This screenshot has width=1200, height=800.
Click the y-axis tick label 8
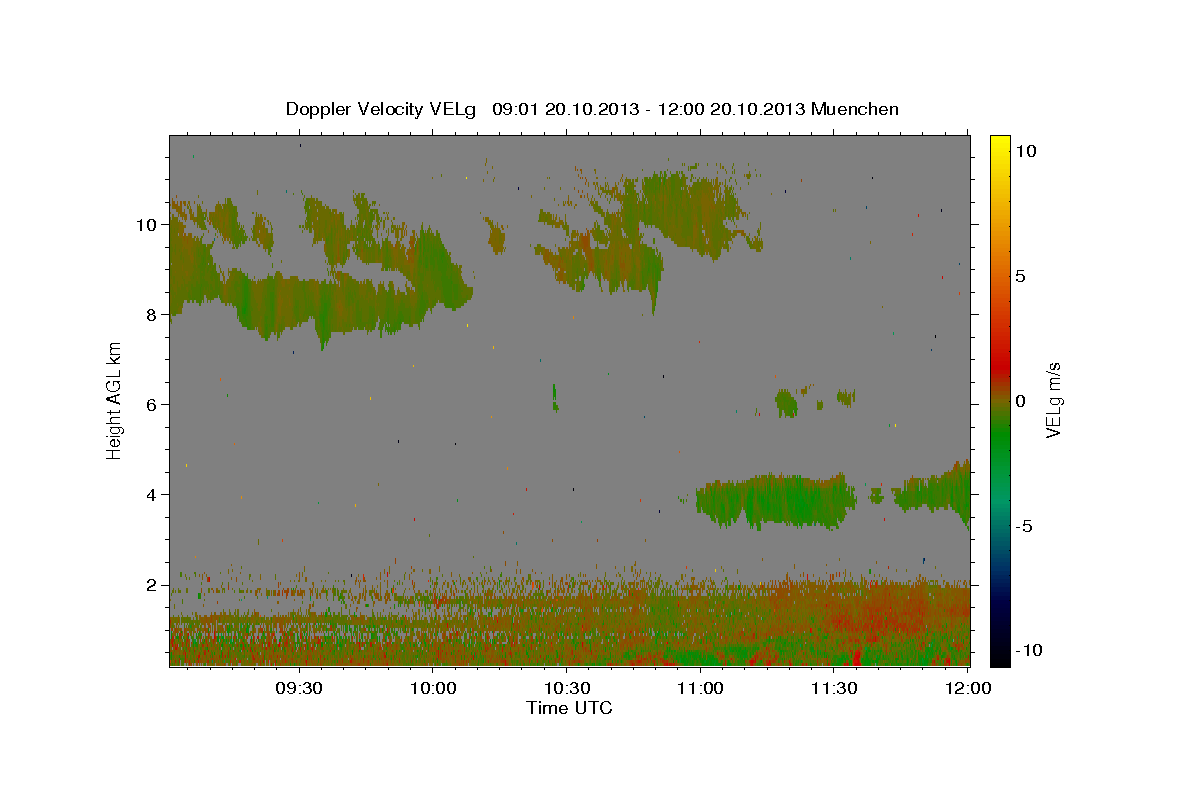[152, 315]
